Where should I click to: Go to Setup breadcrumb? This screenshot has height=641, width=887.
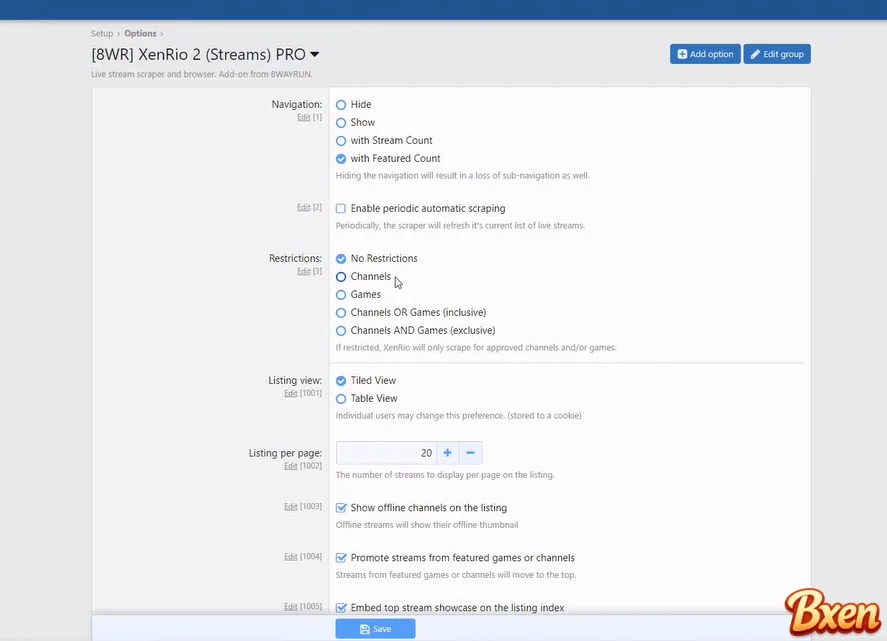coord(102,33)
